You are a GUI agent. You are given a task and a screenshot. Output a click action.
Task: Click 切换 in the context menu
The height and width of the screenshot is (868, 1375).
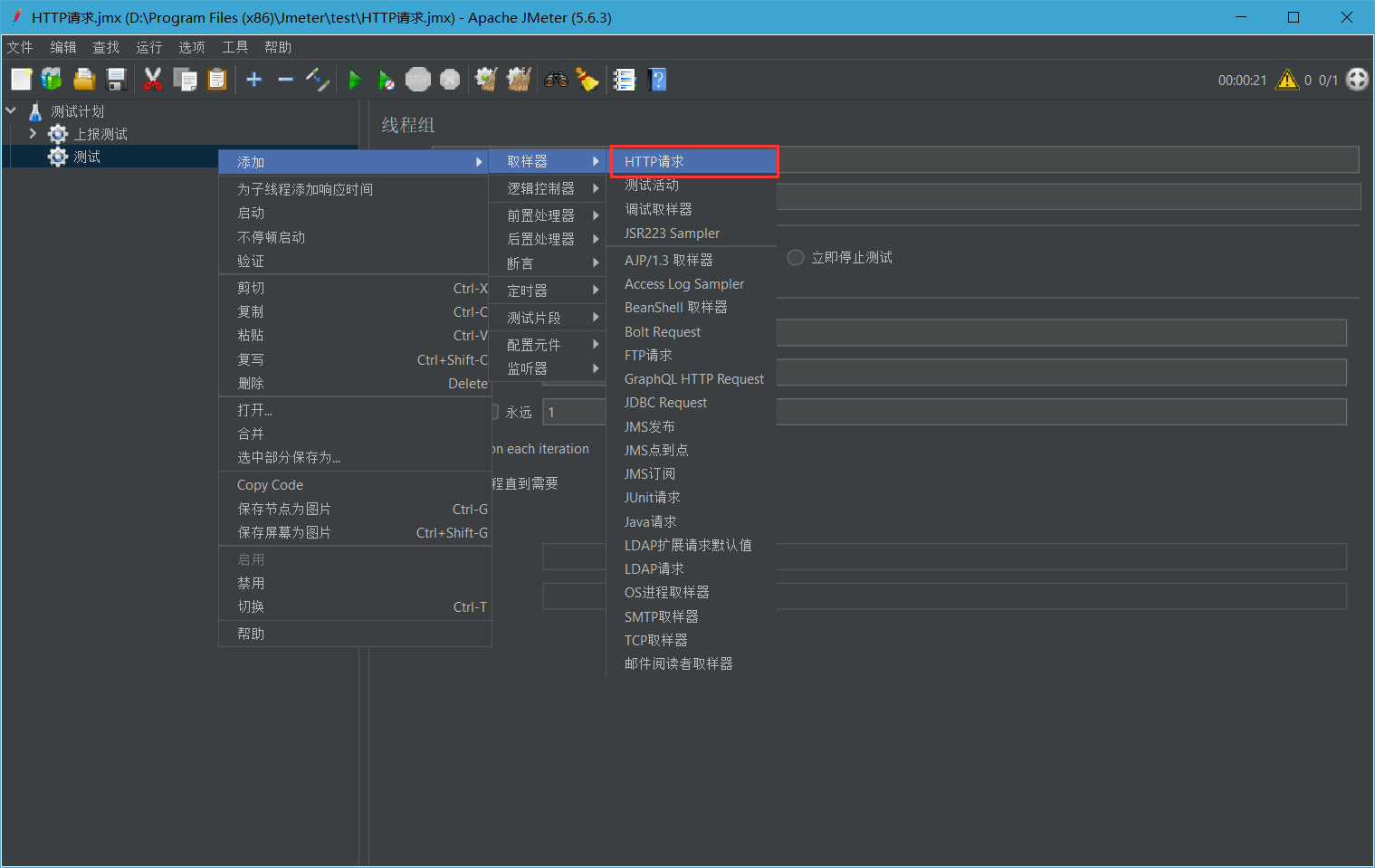[x=355, y=606]
